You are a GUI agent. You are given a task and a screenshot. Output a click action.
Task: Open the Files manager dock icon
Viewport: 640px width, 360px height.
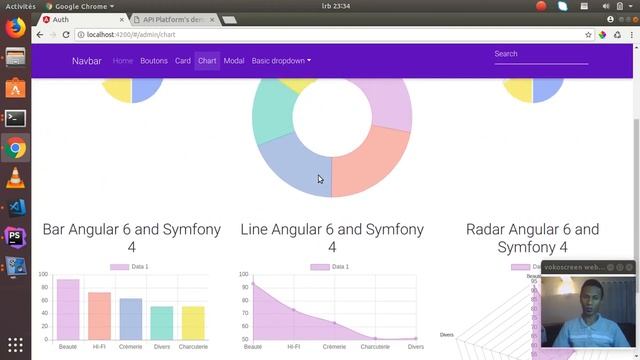(x=16, y=57)
